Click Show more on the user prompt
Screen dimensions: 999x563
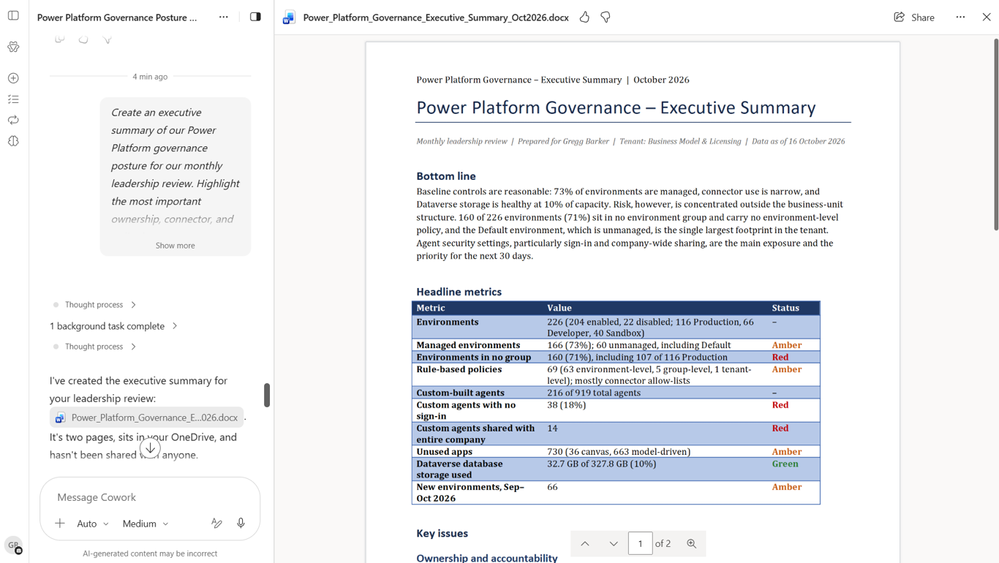(175, 245)
